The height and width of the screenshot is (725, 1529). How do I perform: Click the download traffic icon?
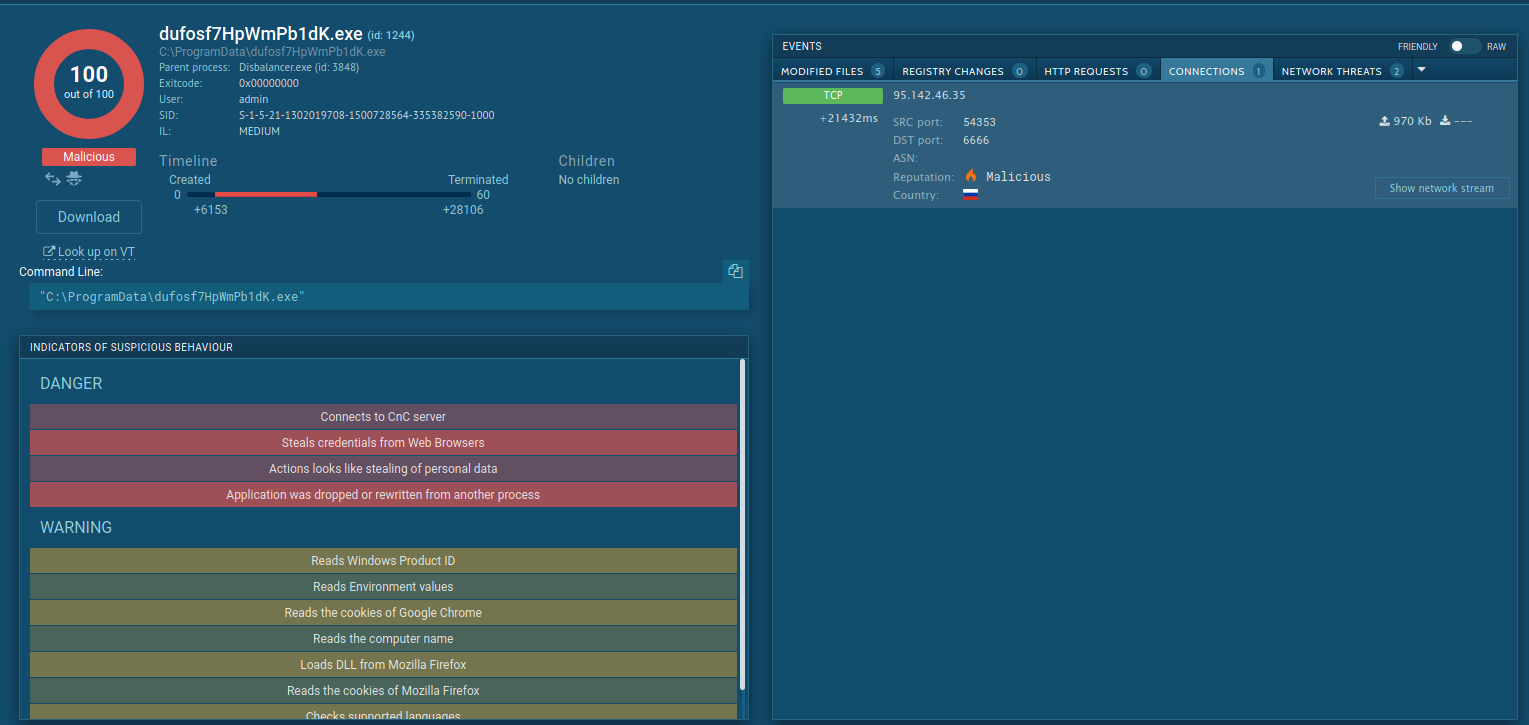point(1445,121)
